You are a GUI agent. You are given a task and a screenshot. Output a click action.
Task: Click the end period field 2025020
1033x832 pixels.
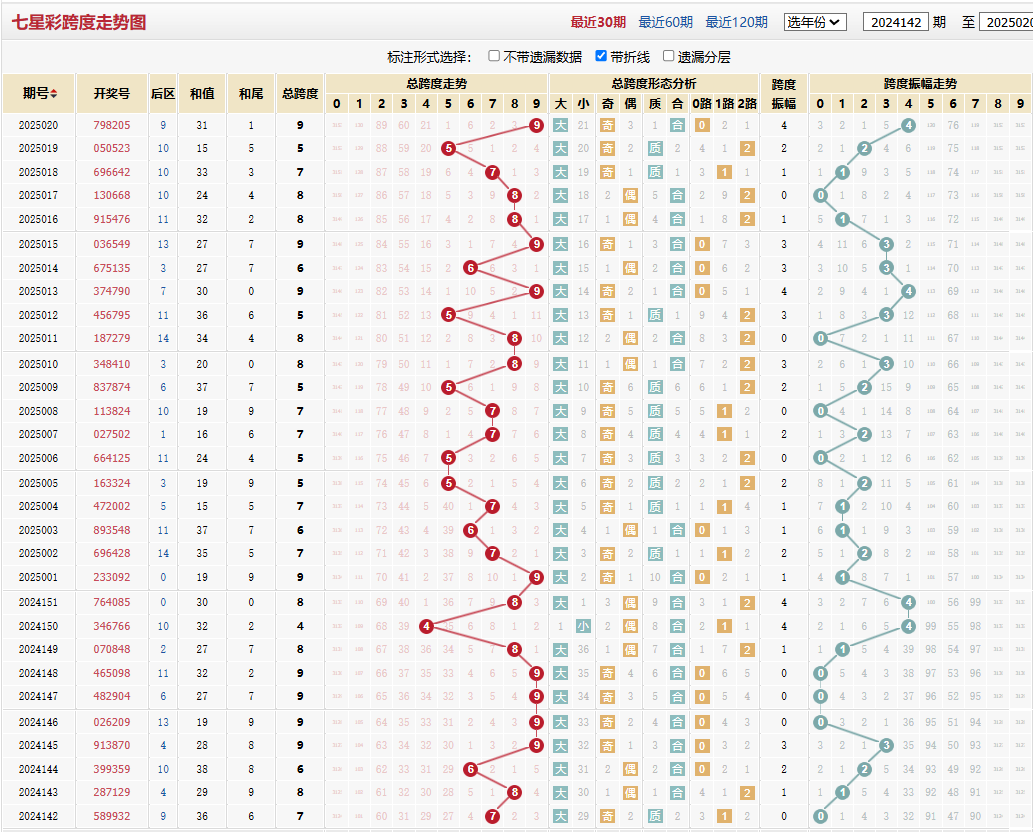[x=1006, y=22]
